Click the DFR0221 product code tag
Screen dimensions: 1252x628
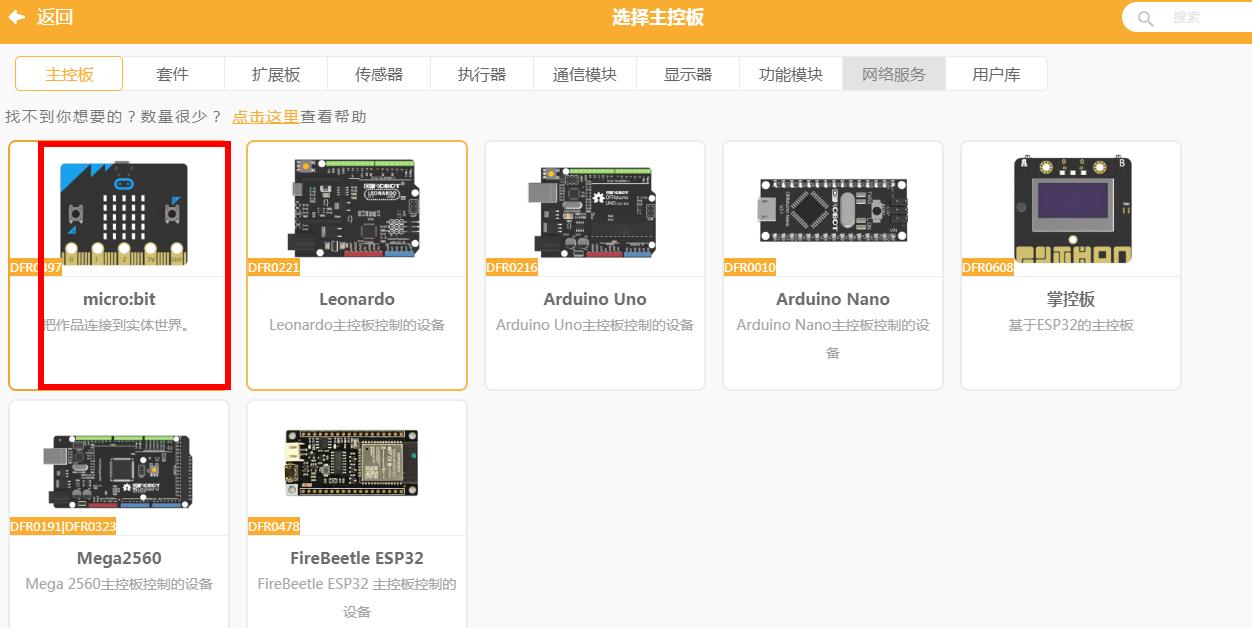[x=274, y=267]
